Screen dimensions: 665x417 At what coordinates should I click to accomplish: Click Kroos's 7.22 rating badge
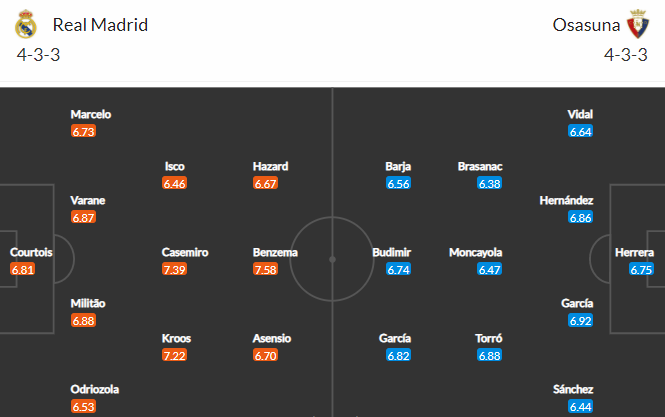(174, 355)
